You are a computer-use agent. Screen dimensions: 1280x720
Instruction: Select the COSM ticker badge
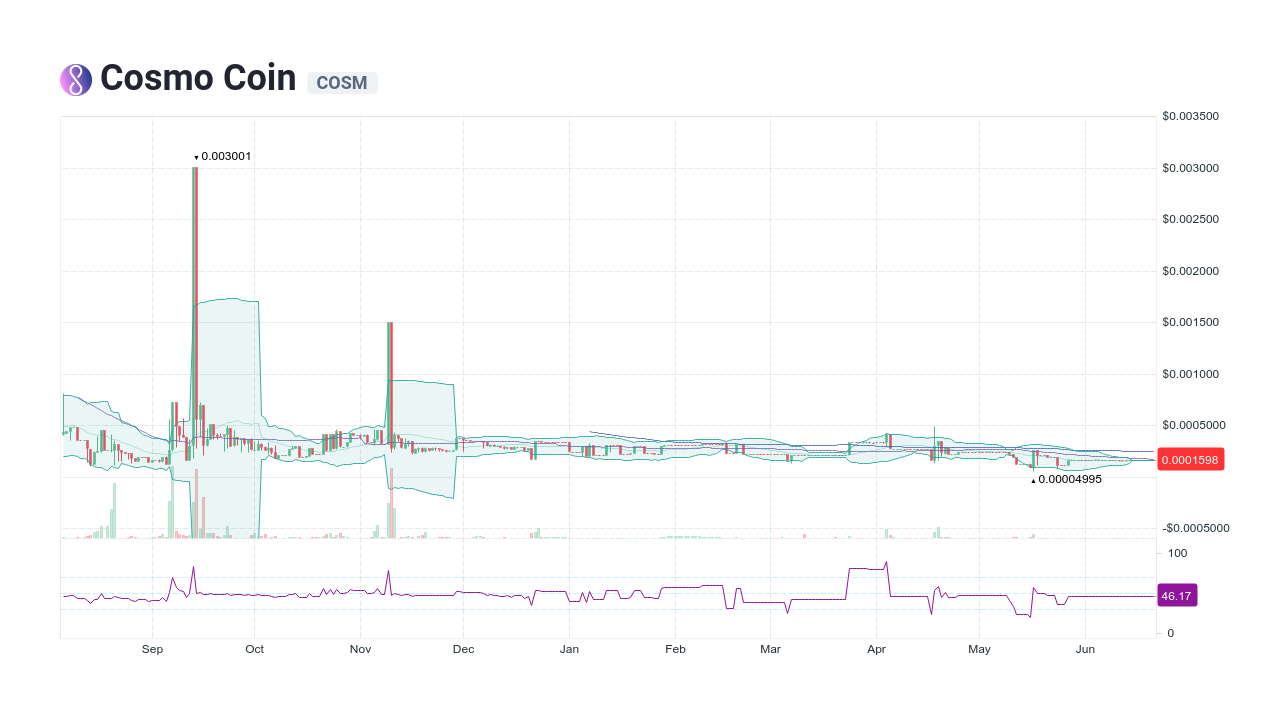tap(341, 83)
